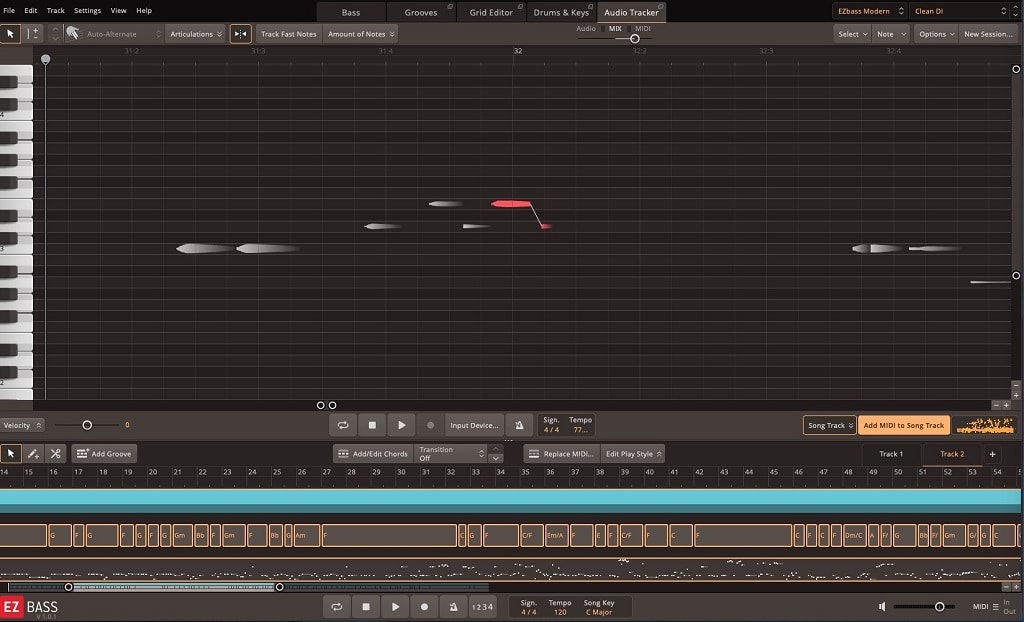This screenshot has width=1024, height=622.
Task: Open the Transition Off selector
Action: pos(451,453)
